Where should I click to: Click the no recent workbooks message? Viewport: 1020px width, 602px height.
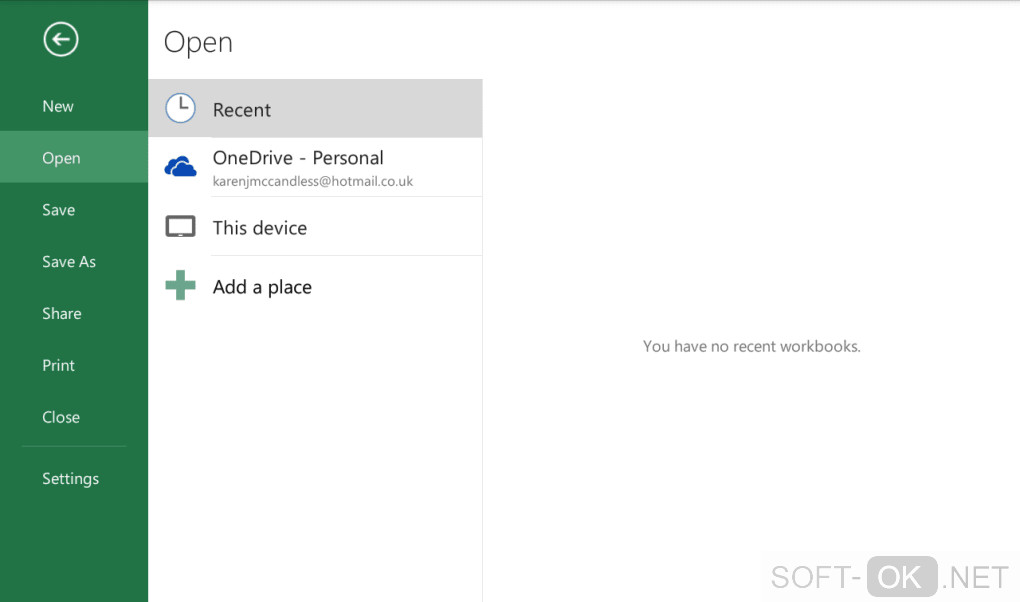751,347
